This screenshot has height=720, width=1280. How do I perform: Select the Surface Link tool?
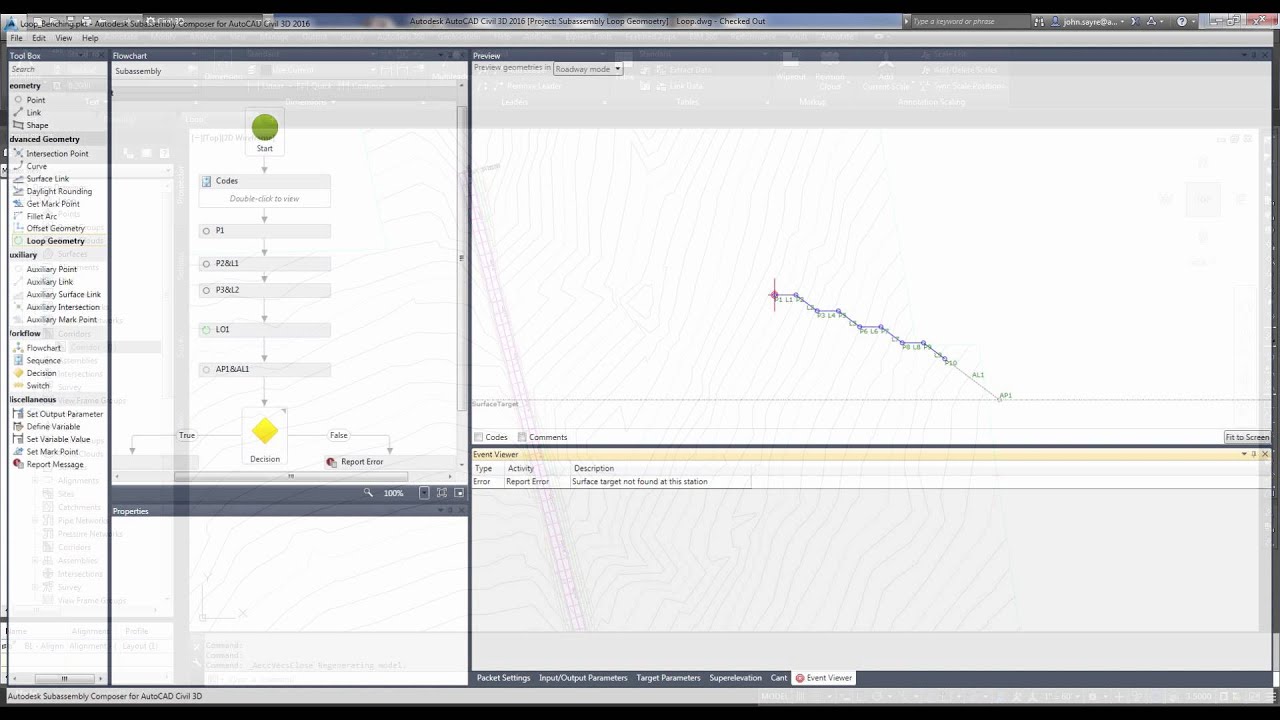[x=48, y=179]
